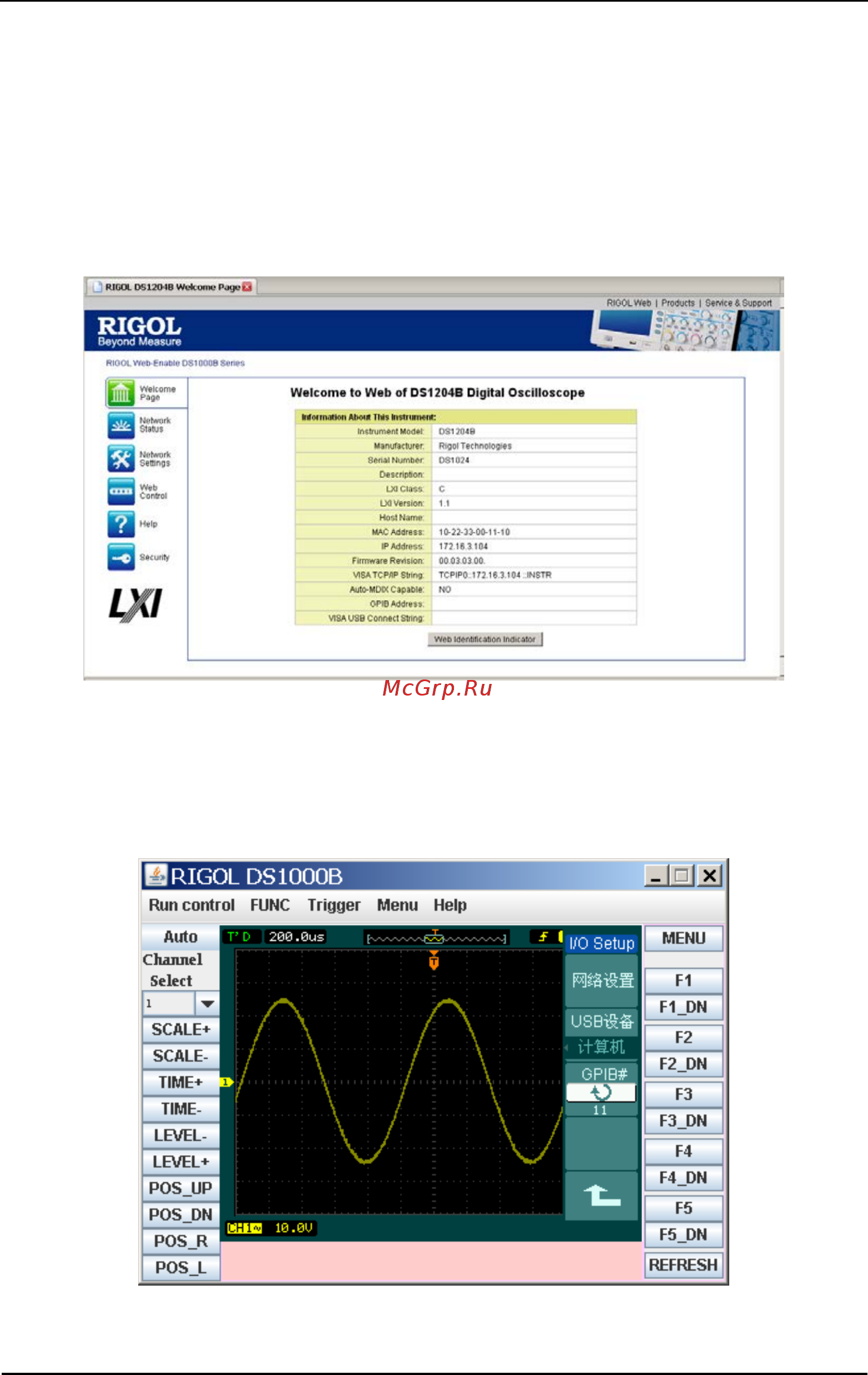Click the POS_DN button
Image resolution: width=868 pixels, height=1375 pixels.
tap(181, 1215)
